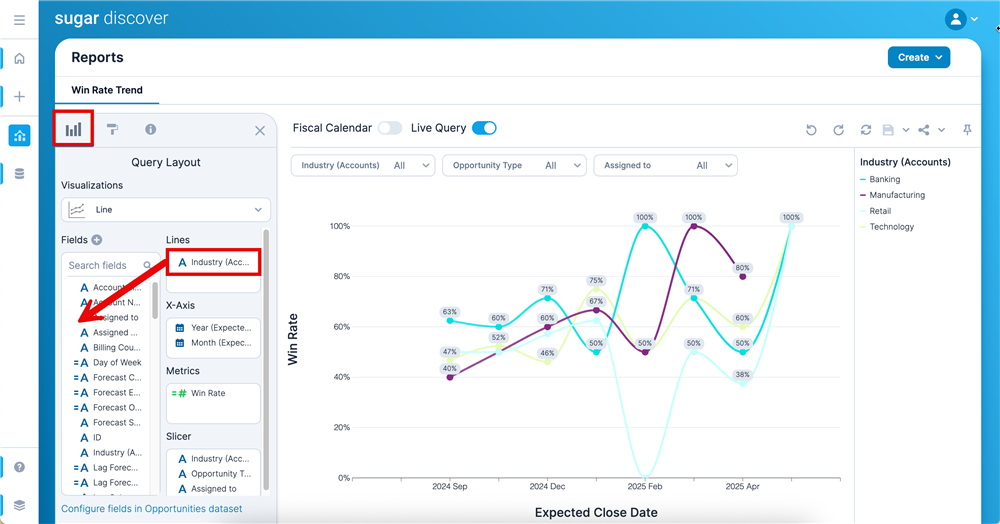This screenshot has width=1000, height=524.
Task: Switch to the Win Rate Trend tab
Action: (107, 90)
